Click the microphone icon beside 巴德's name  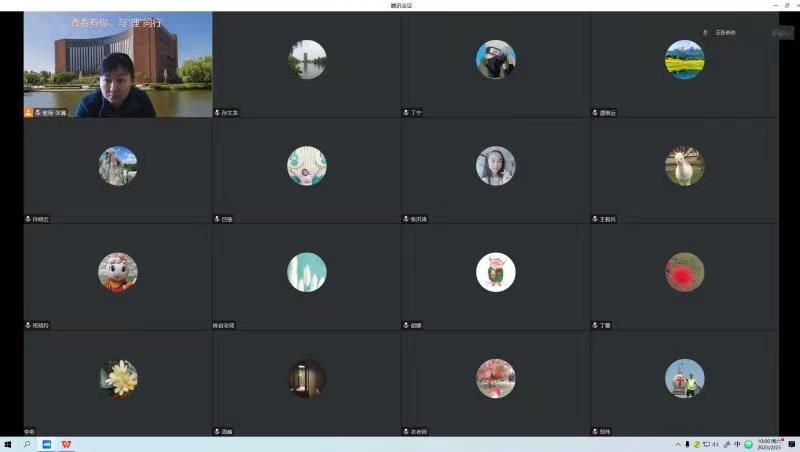pyautogui.click(x=217, y=219)
